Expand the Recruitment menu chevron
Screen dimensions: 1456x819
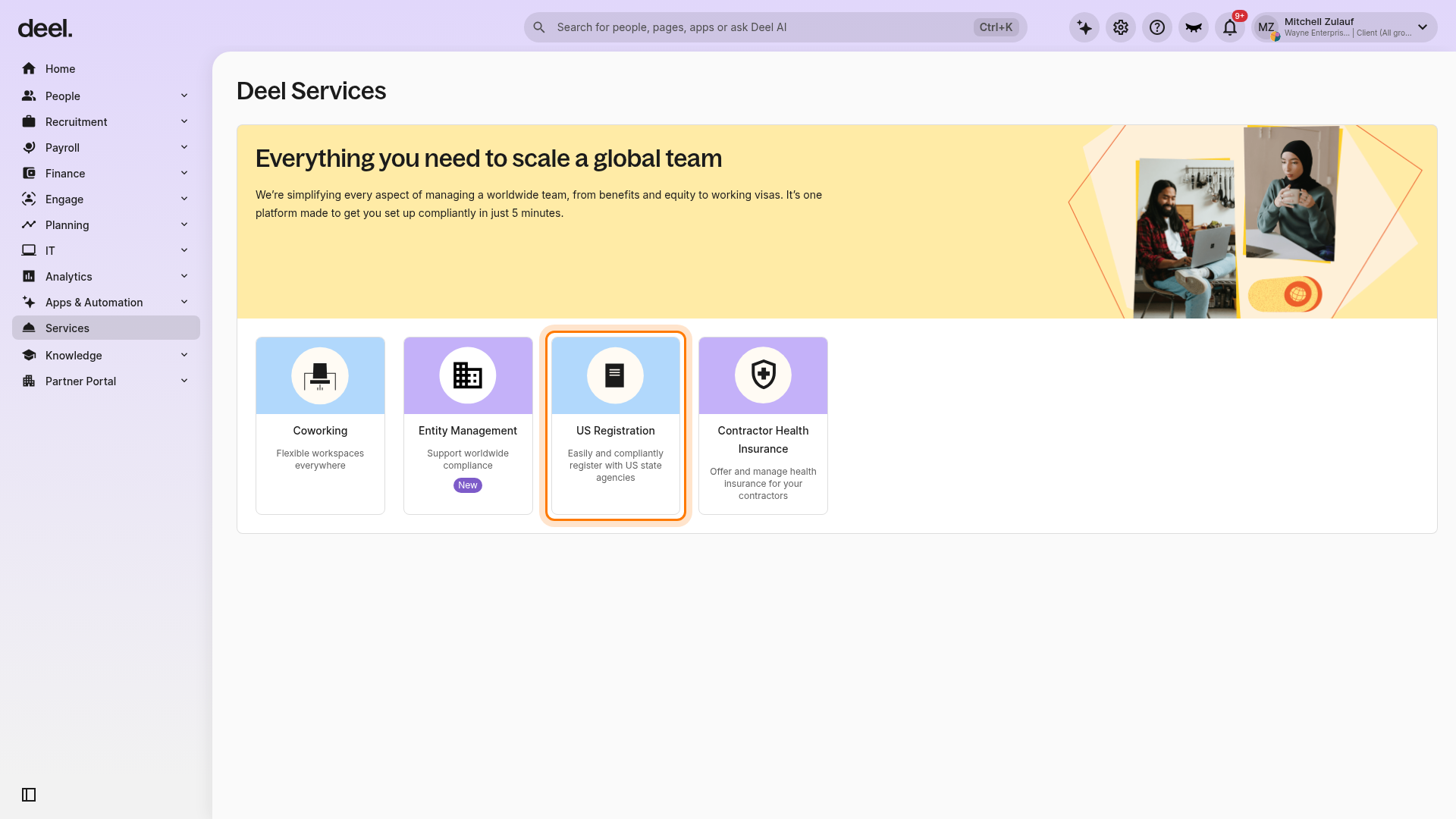tap(184, 121)
